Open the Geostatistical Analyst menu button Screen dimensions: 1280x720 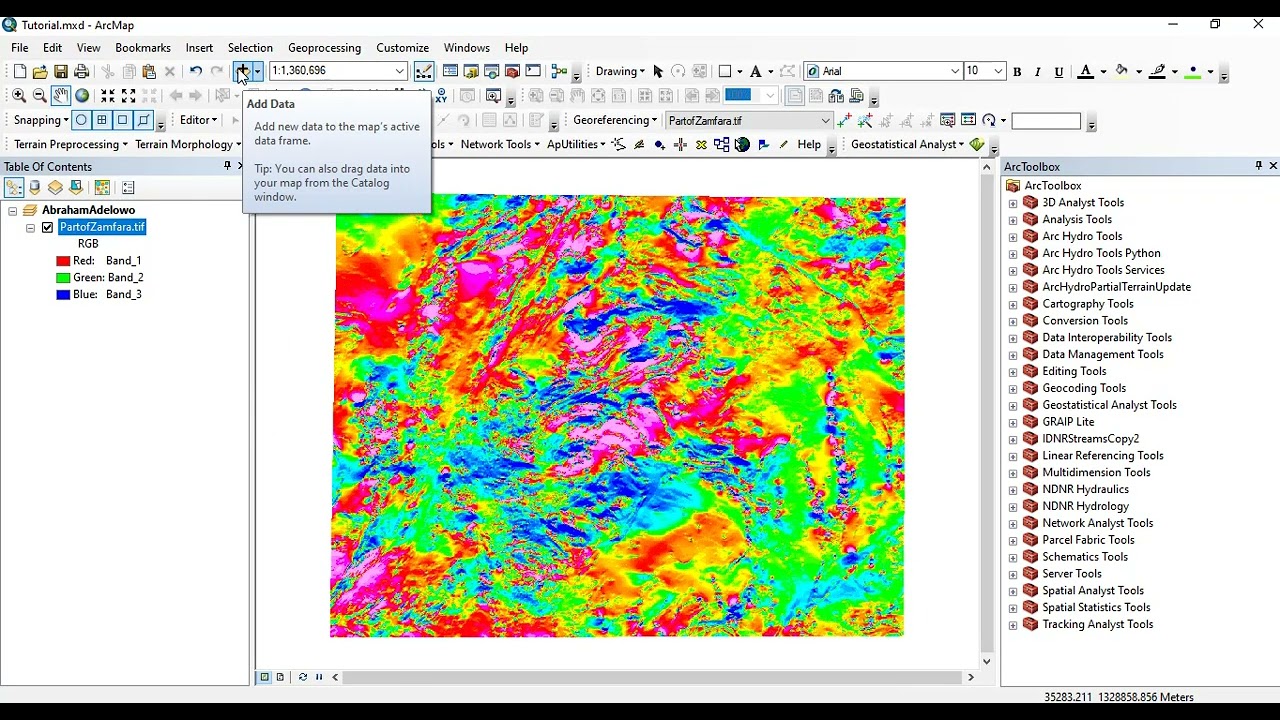click(907, 145)
